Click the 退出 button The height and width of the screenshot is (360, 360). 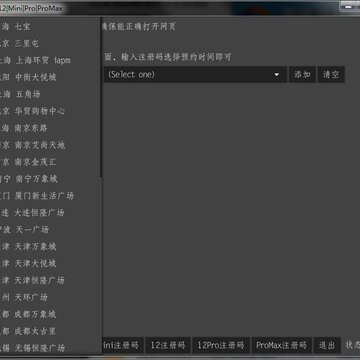pyautogui.click(x=327, y=345)
